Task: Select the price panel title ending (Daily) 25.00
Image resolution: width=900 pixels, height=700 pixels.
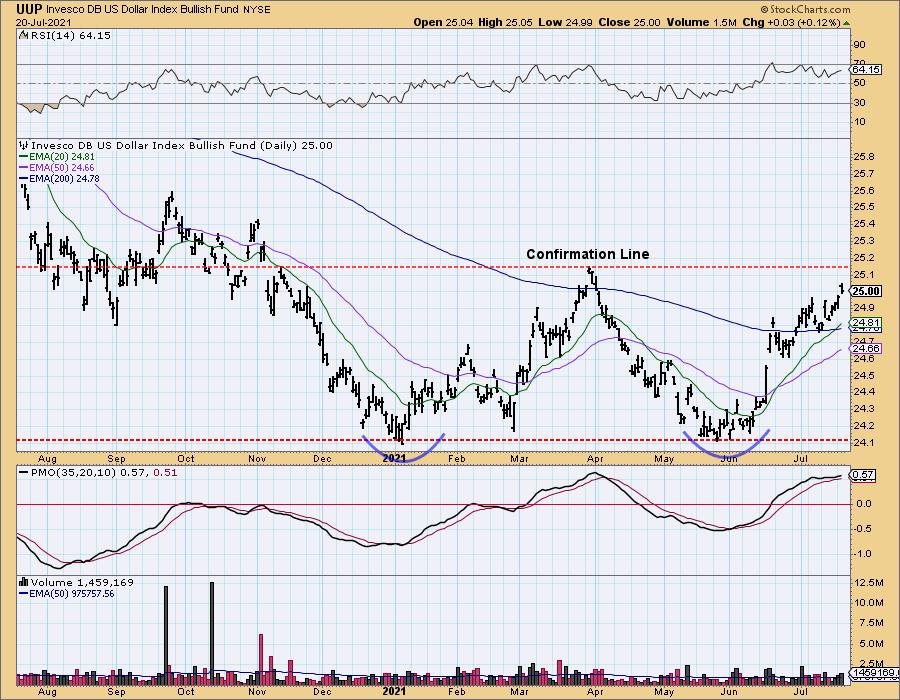Action: [181, 146]
